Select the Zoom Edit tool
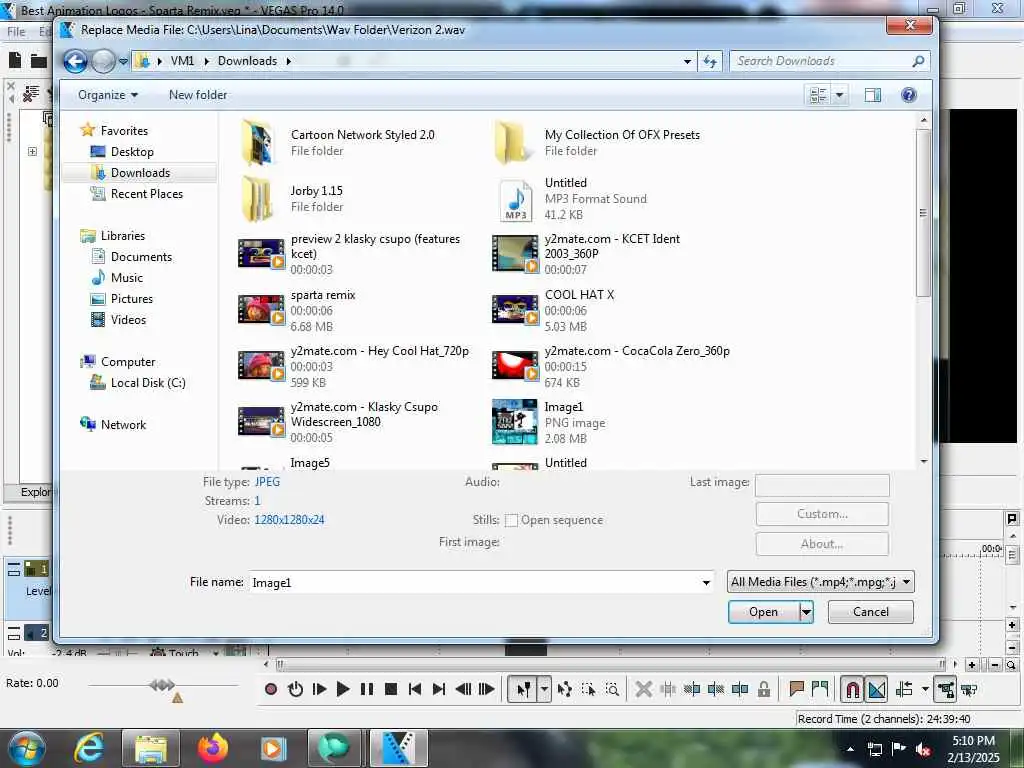The width and height of the screenshot is (1024, 768). [613, 689]
